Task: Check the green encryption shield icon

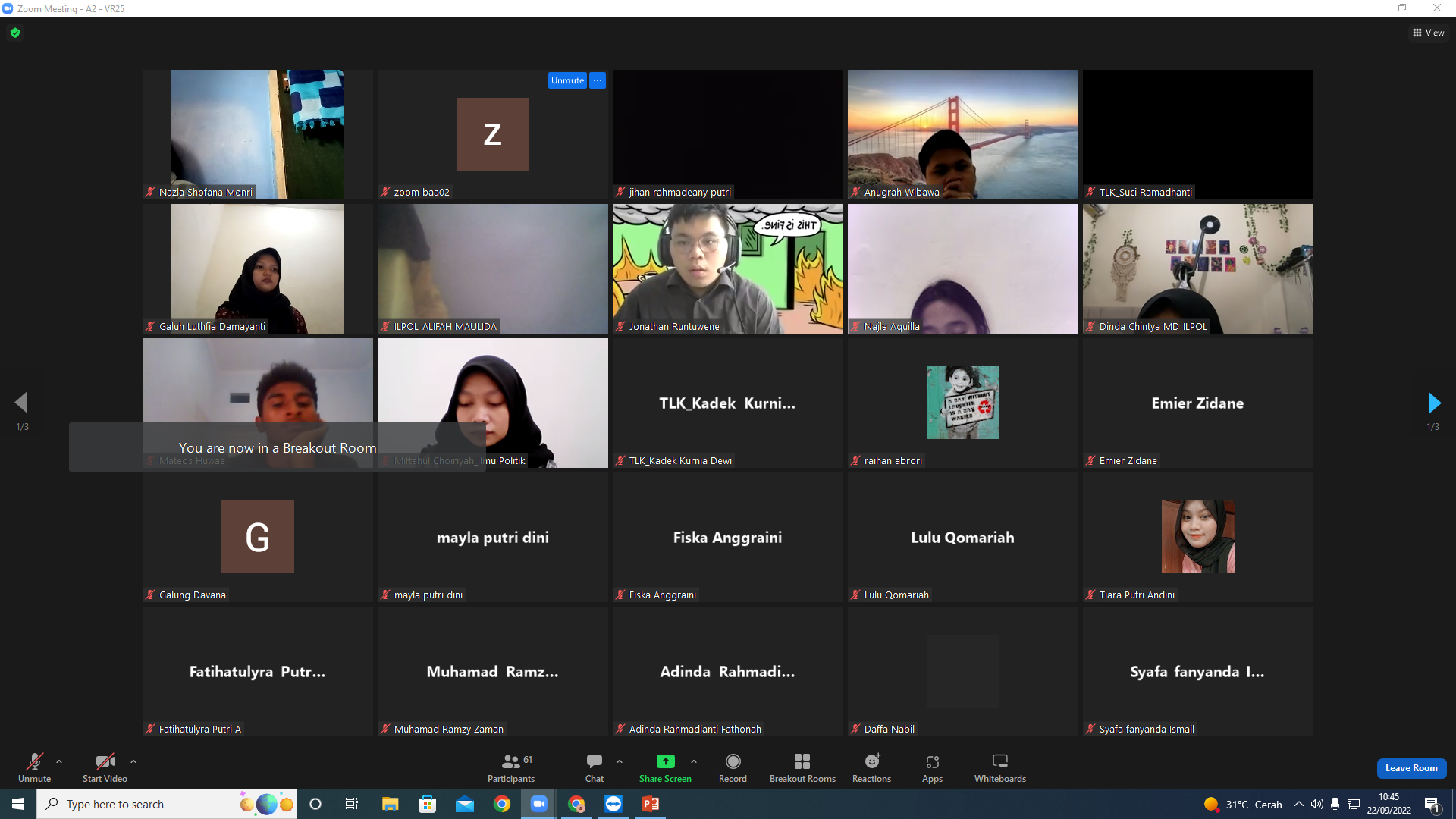Action: pos(15,33)
